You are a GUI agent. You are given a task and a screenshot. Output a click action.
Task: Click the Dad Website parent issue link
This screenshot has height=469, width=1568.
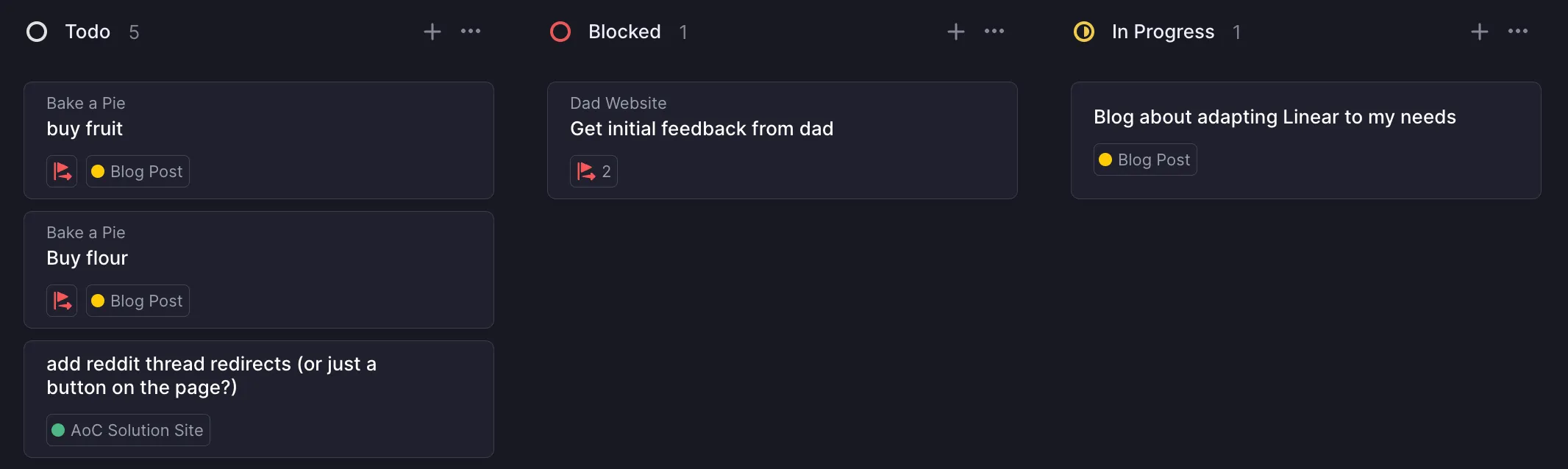pos(618,103)
